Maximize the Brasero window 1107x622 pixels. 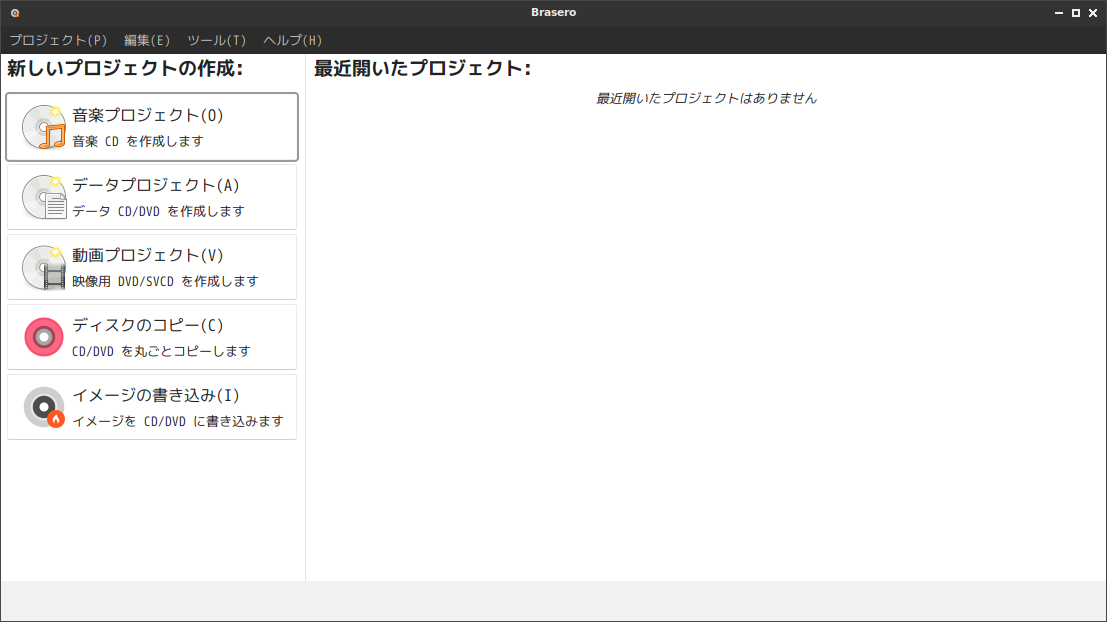pos(1076,13)
